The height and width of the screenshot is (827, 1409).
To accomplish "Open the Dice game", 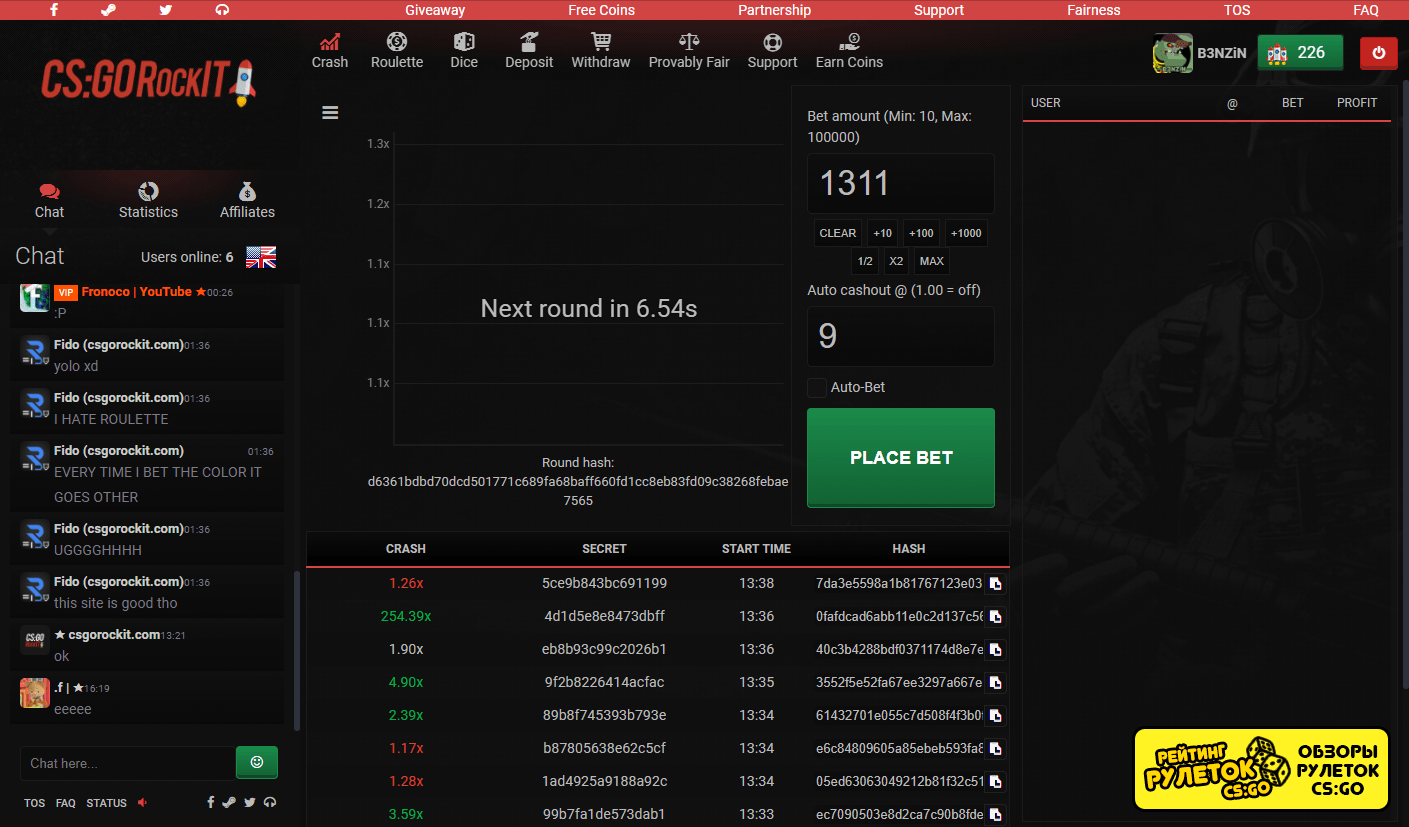I will coord(464,51).
